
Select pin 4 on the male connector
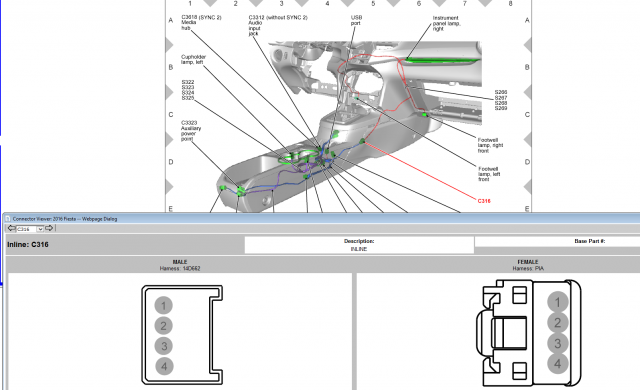click(164, 366)
